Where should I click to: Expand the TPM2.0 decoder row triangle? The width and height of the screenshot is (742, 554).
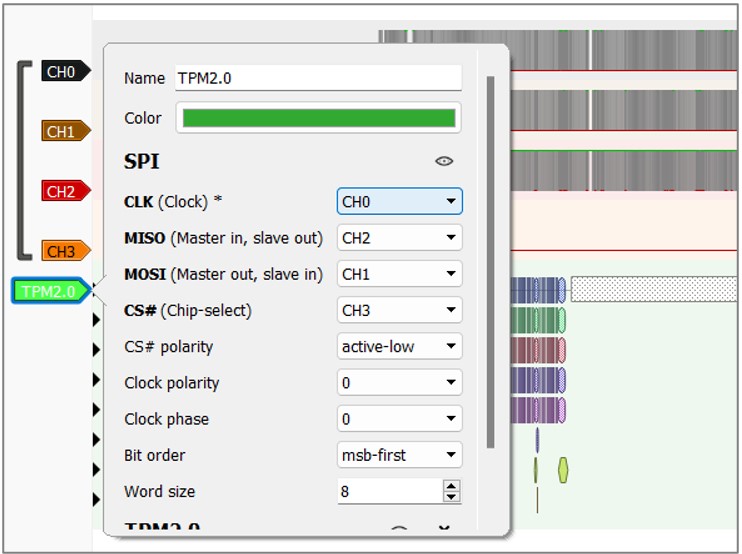95,290
